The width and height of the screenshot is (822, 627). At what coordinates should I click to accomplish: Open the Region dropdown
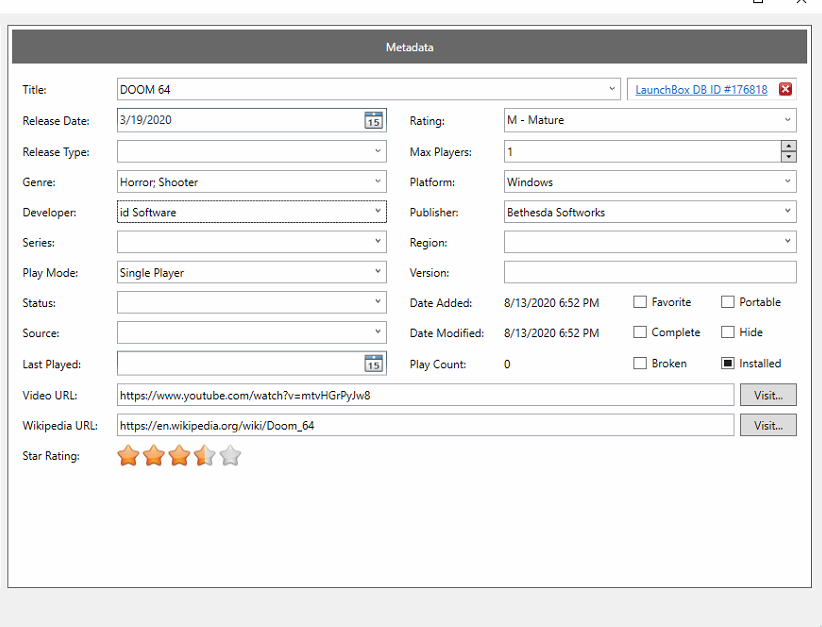point(787,242)
